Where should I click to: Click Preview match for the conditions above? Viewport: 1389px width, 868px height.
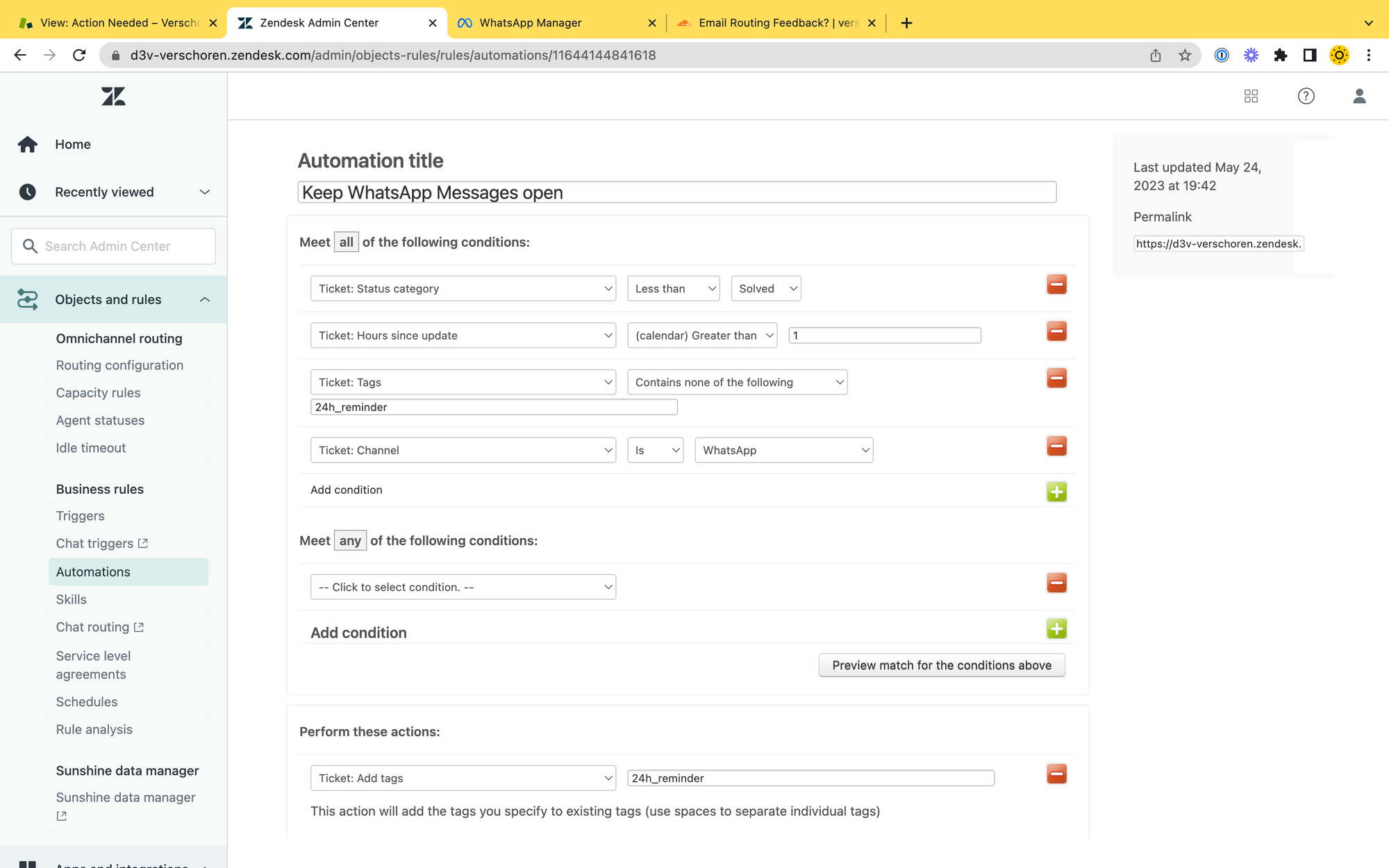[x=941, y=665]
